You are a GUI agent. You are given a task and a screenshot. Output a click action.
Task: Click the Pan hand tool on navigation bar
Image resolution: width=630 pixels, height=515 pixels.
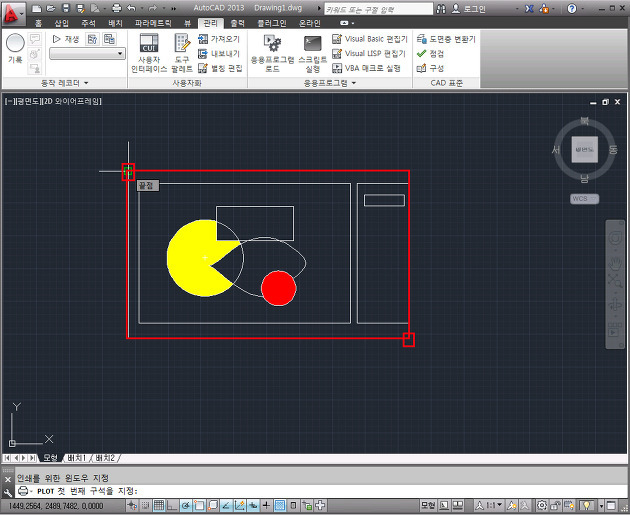(615, 264)
